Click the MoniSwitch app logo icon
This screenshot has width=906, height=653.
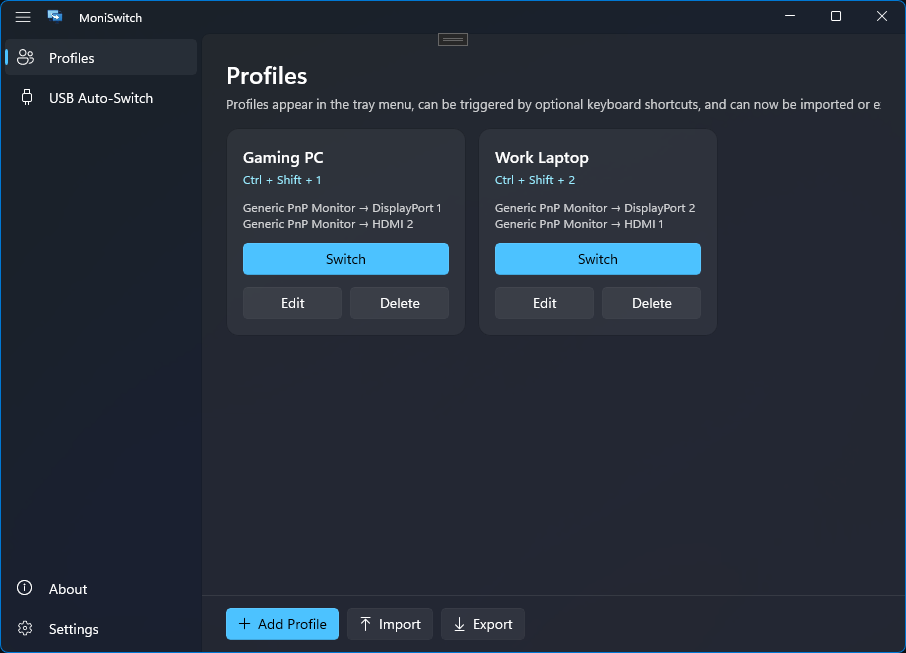pyautogui.click(x=56, y=17)
